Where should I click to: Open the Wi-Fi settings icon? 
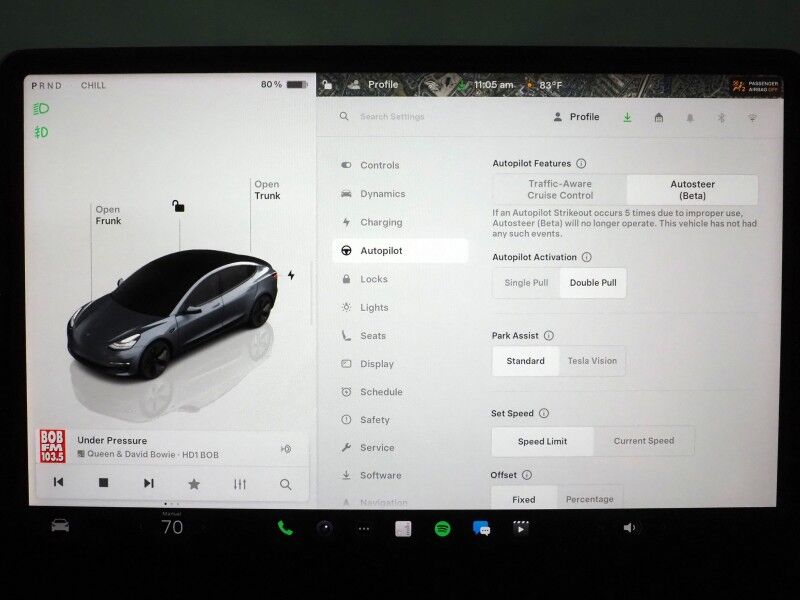click(x=751, y=116)
